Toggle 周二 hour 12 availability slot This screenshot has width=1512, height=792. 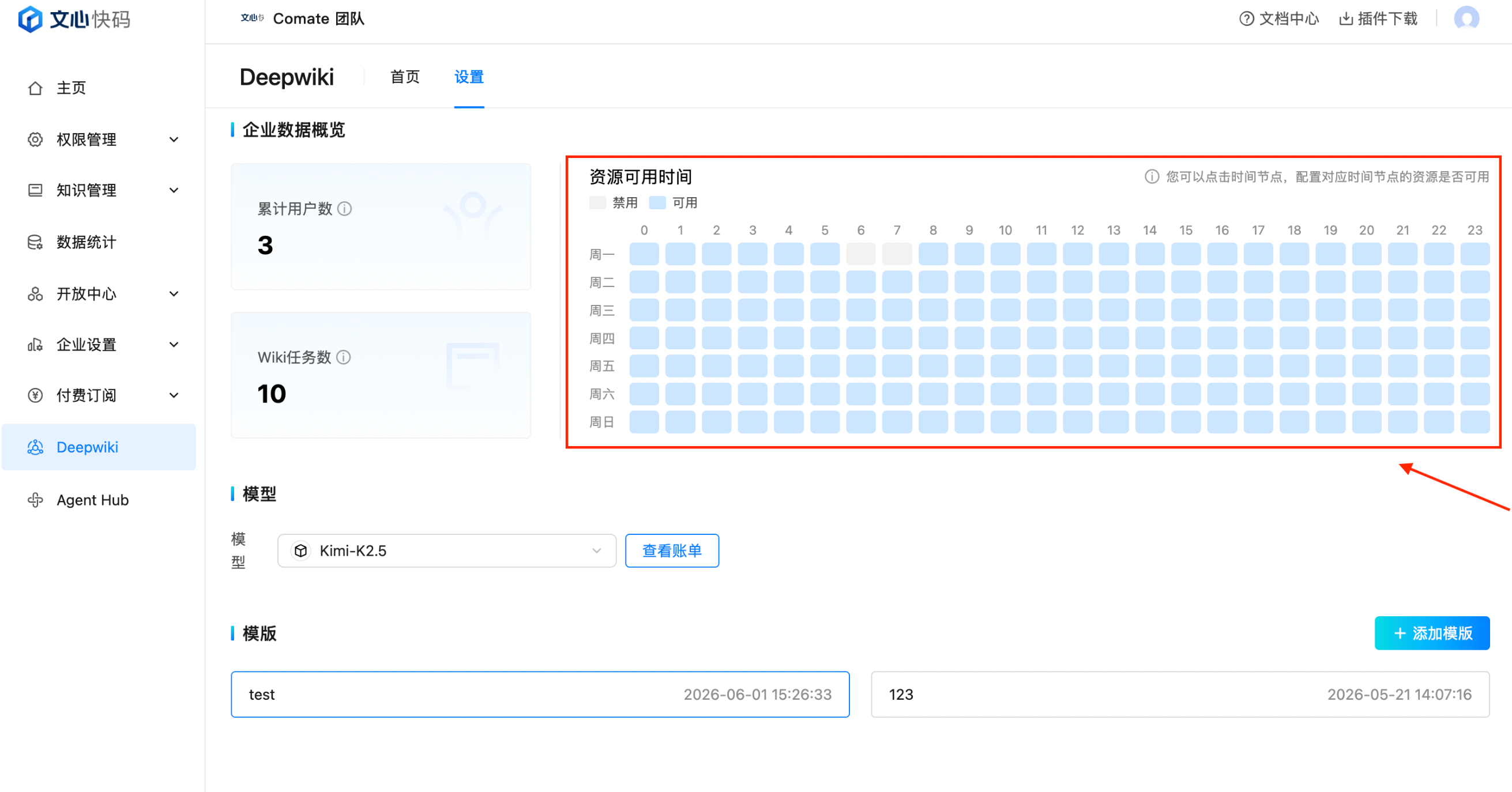tap(1078, 282)
